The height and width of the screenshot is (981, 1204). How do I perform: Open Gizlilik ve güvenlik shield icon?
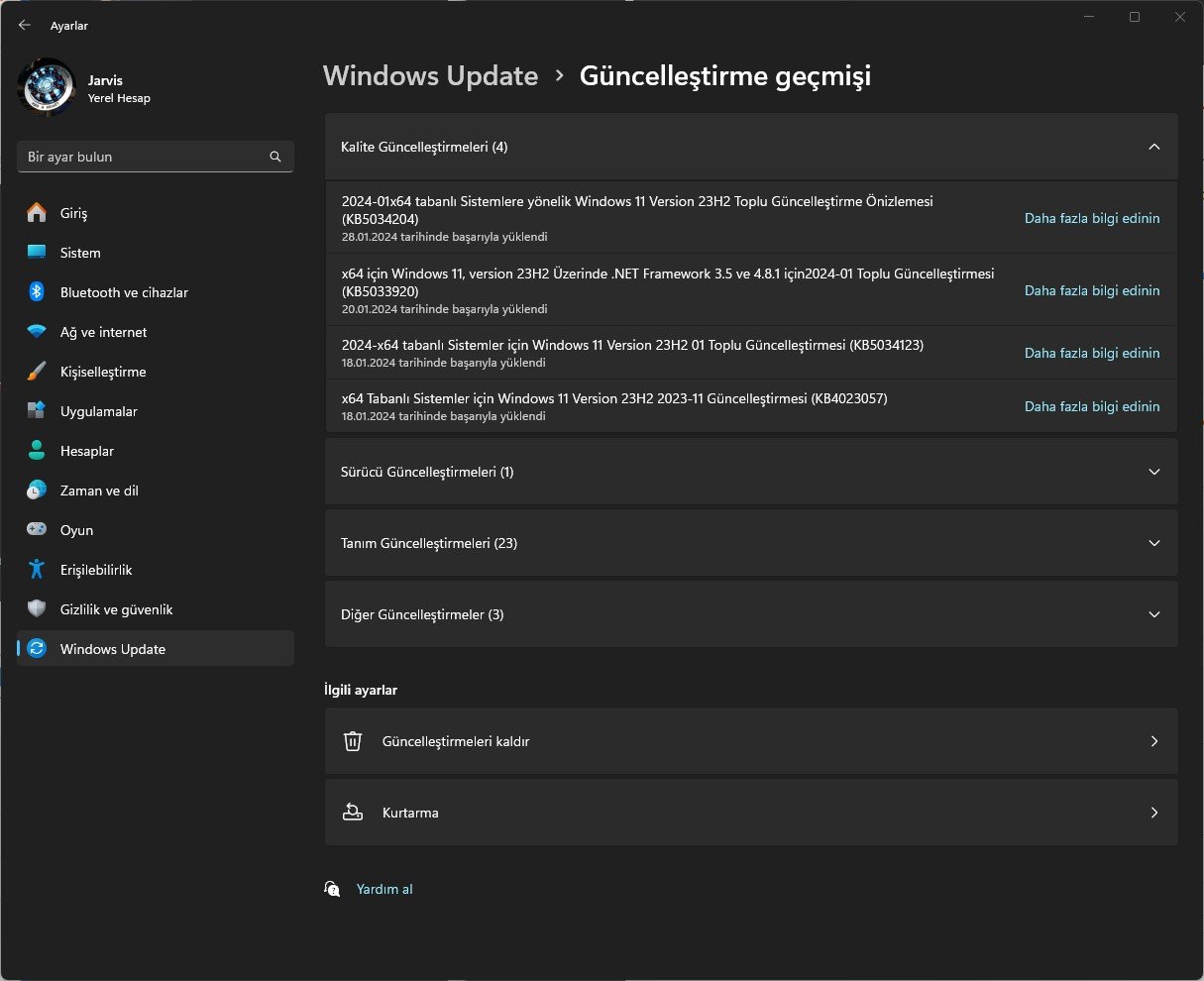tap(37, 609)
